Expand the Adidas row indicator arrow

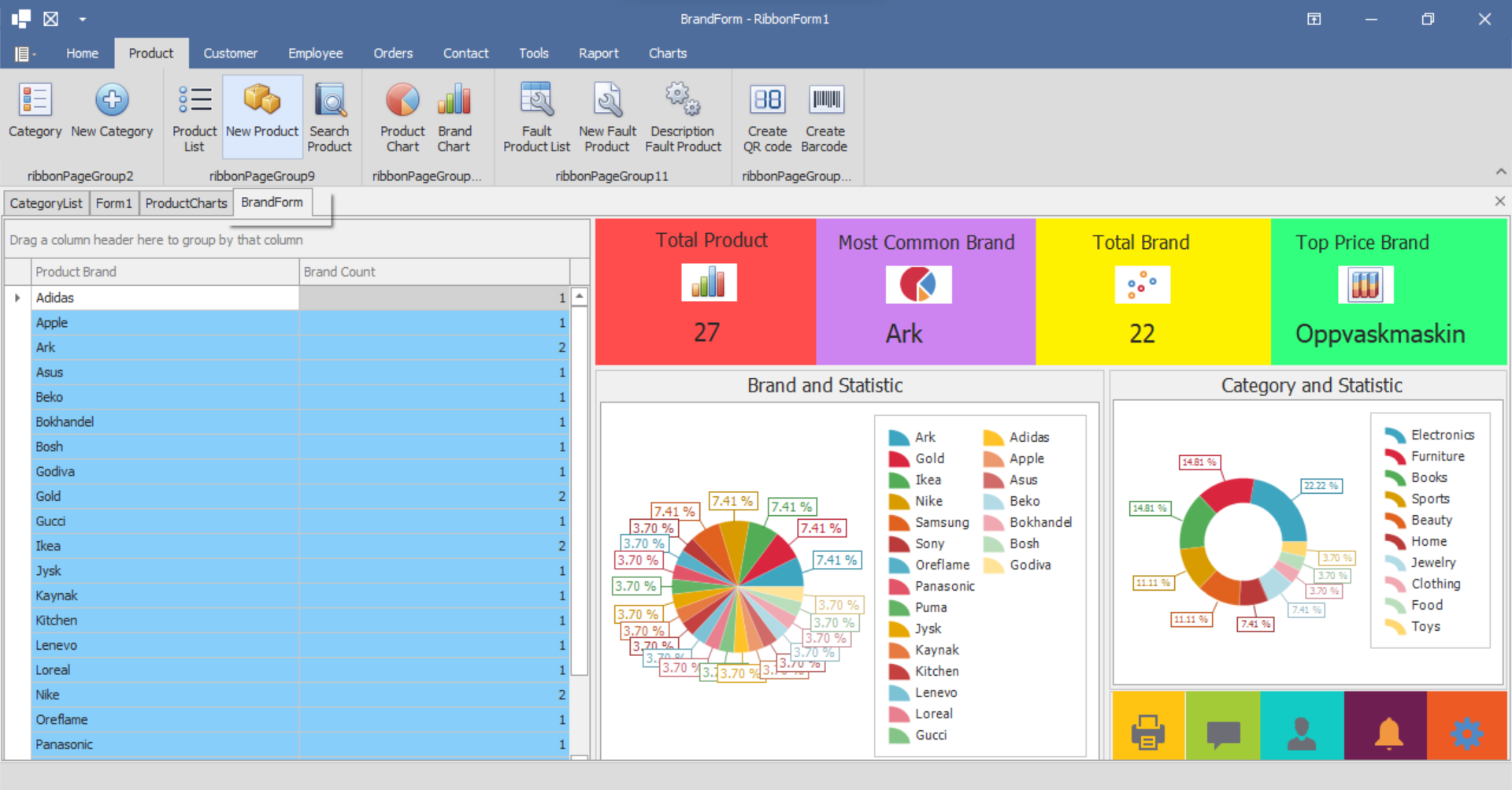tap(17, 298)
